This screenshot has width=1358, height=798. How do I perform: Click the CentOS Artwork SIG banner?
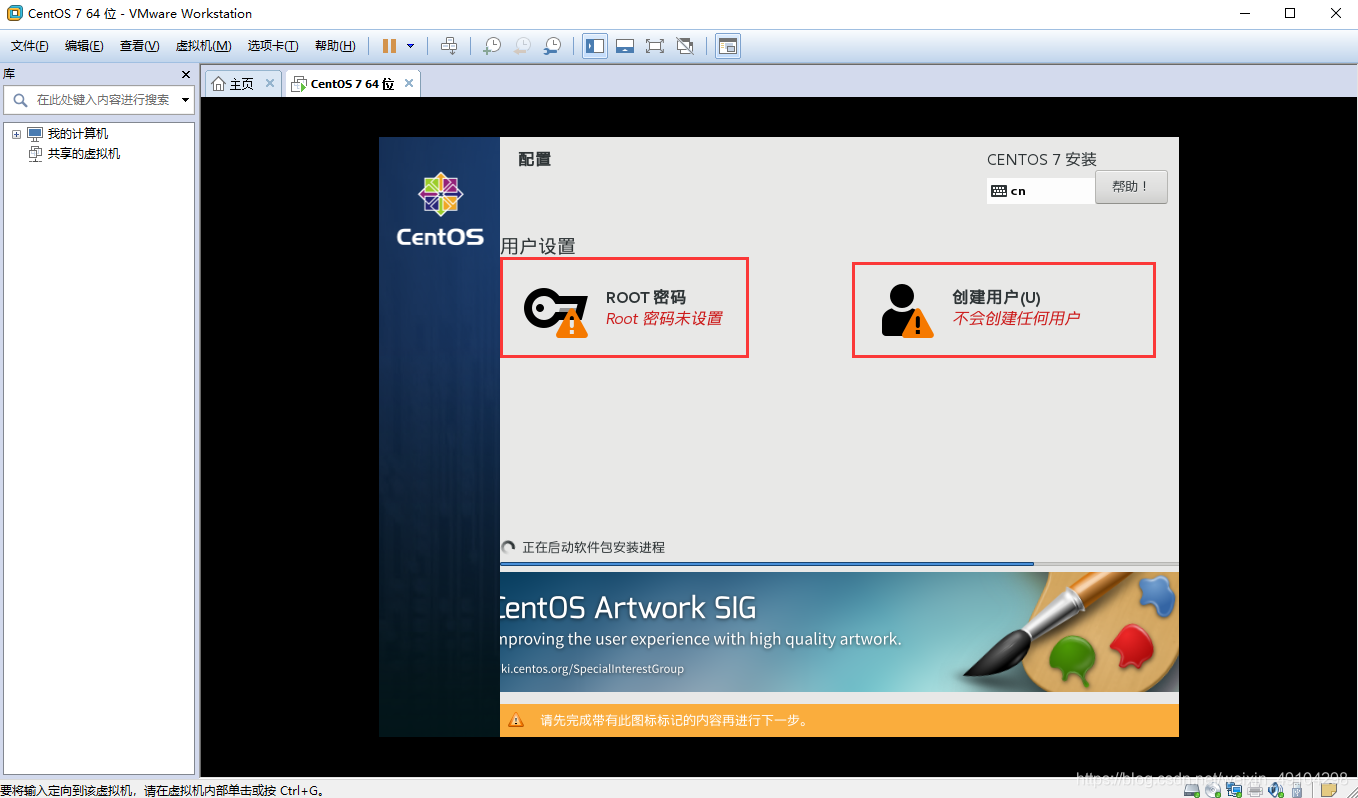click(839, 631)
